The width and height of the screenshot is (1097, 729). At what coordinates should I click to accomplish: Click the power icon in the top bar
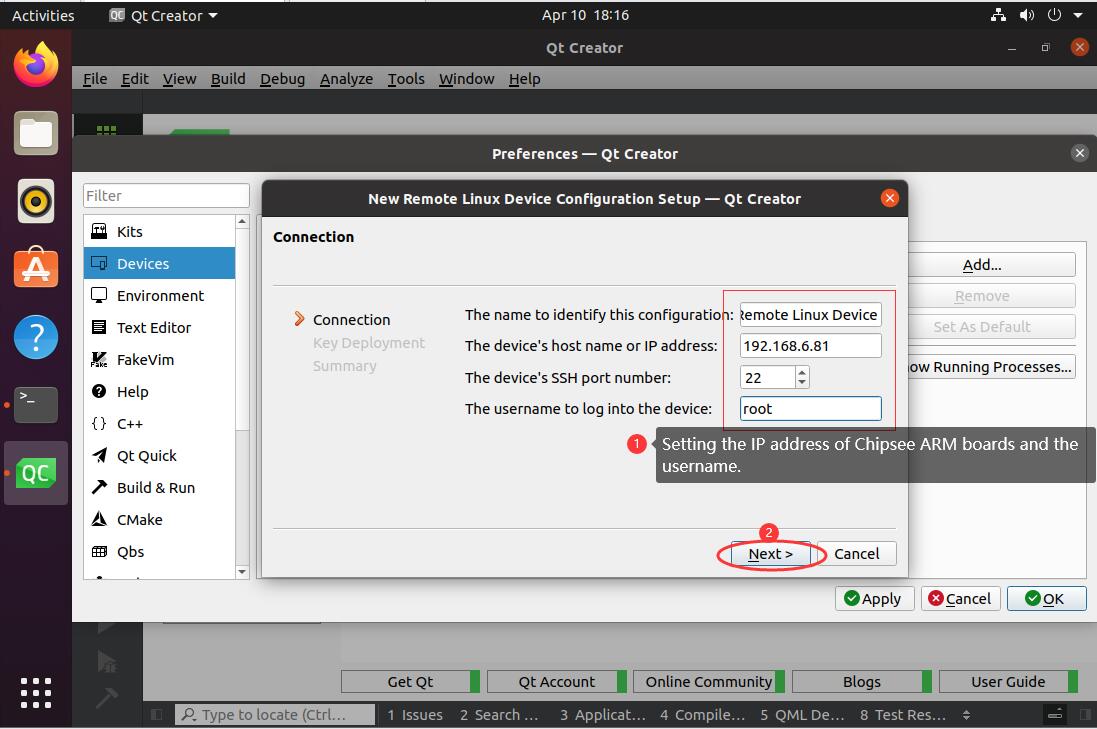1054,15
